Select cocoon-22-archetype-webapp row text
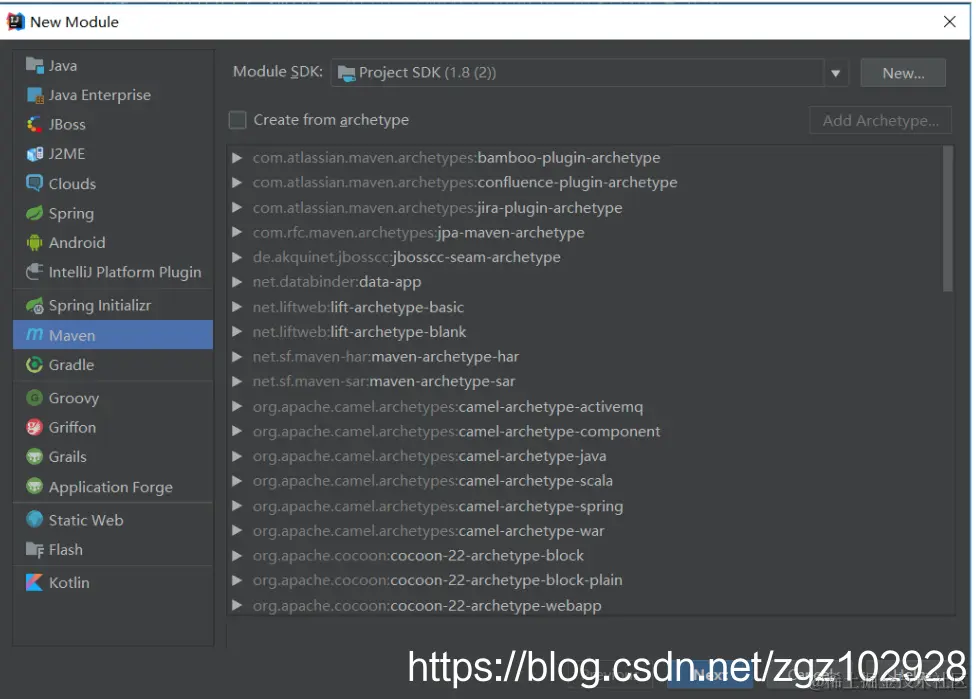Viewport: 976px width, 699px height. click(x=427, y=606)
